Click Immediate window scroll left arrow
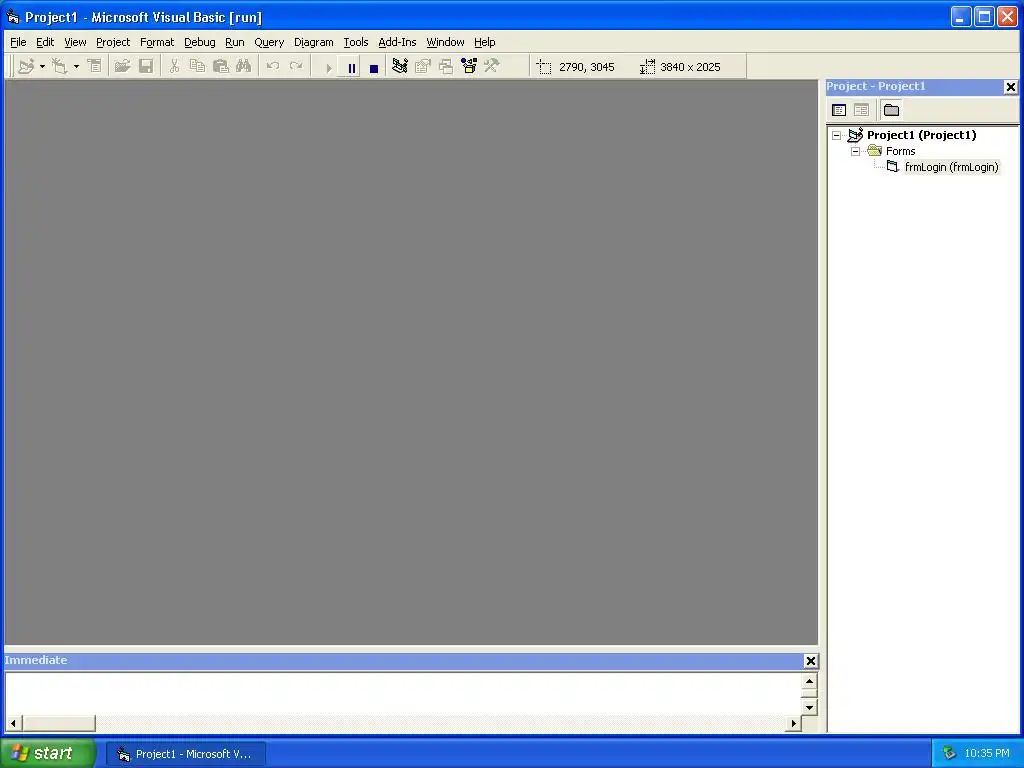This screenshot has width=1024, height=768. pos(13,723)
